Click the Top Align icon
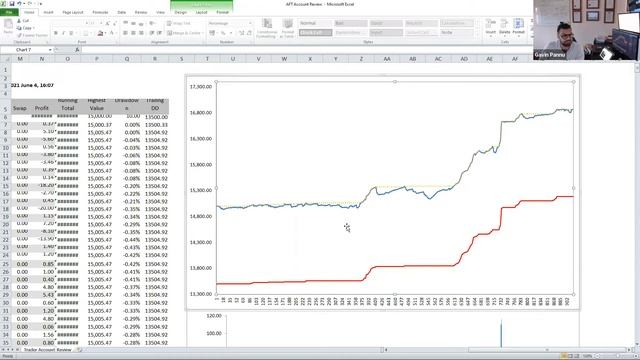 coord(125,23)
